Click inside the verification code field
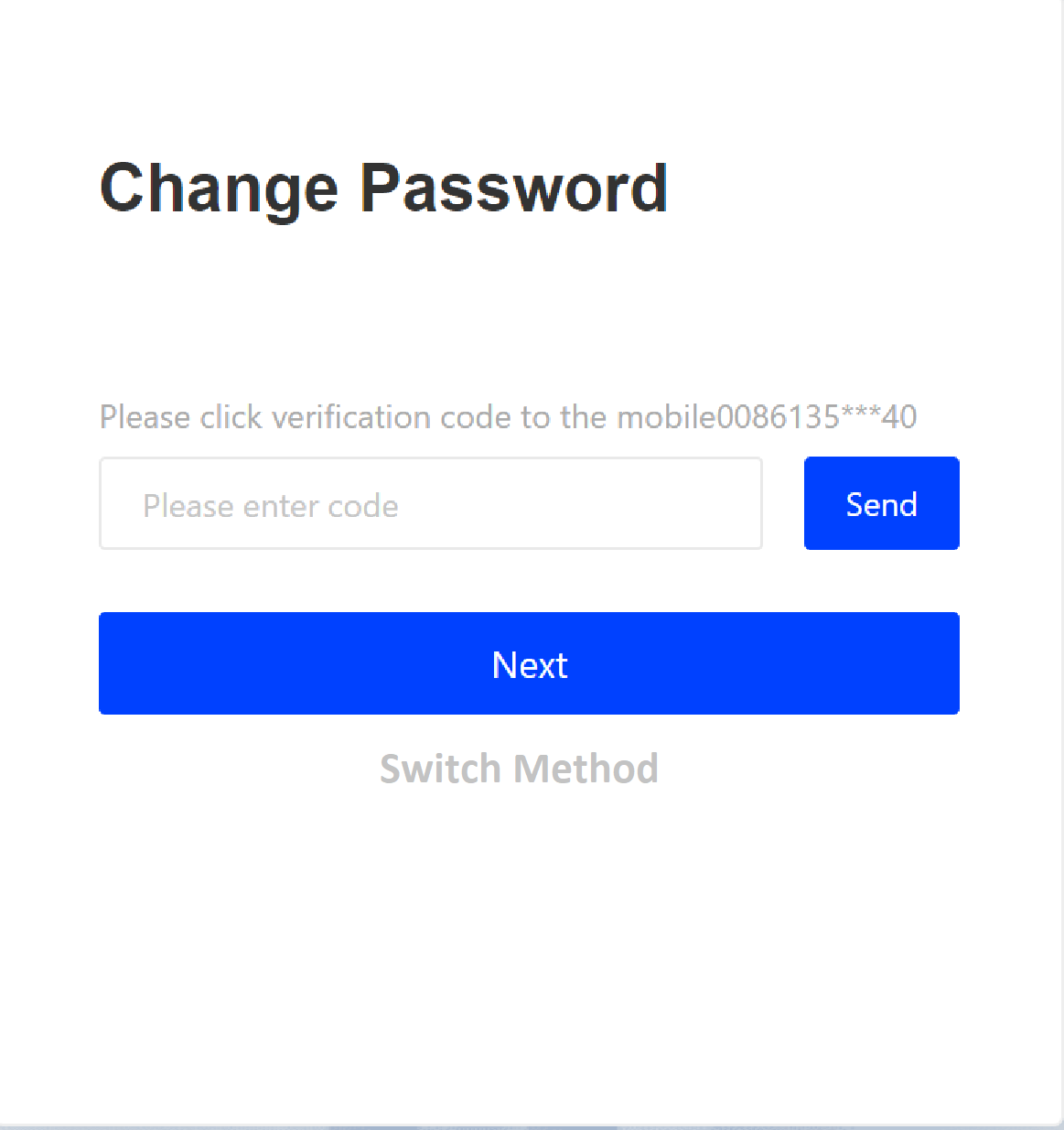The image size is (1064, 1130). pos(430,503)
